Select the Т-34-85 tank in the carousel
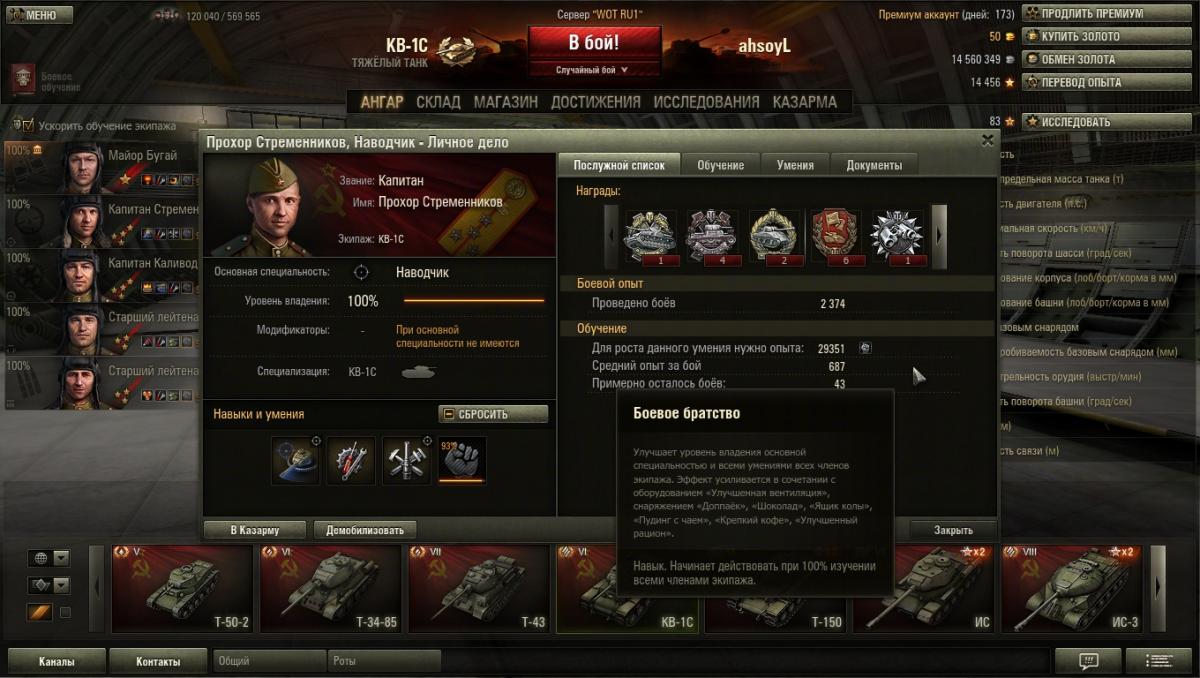Screen dimensions: 1200x678 click(331, 589)
